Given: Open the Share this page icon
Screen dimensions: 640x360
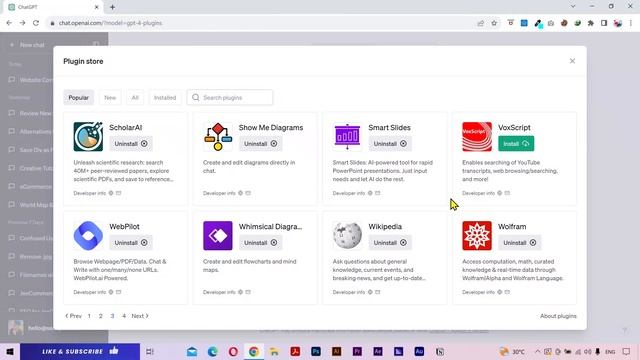Looking at the screenshot, I should click(481, 23).
